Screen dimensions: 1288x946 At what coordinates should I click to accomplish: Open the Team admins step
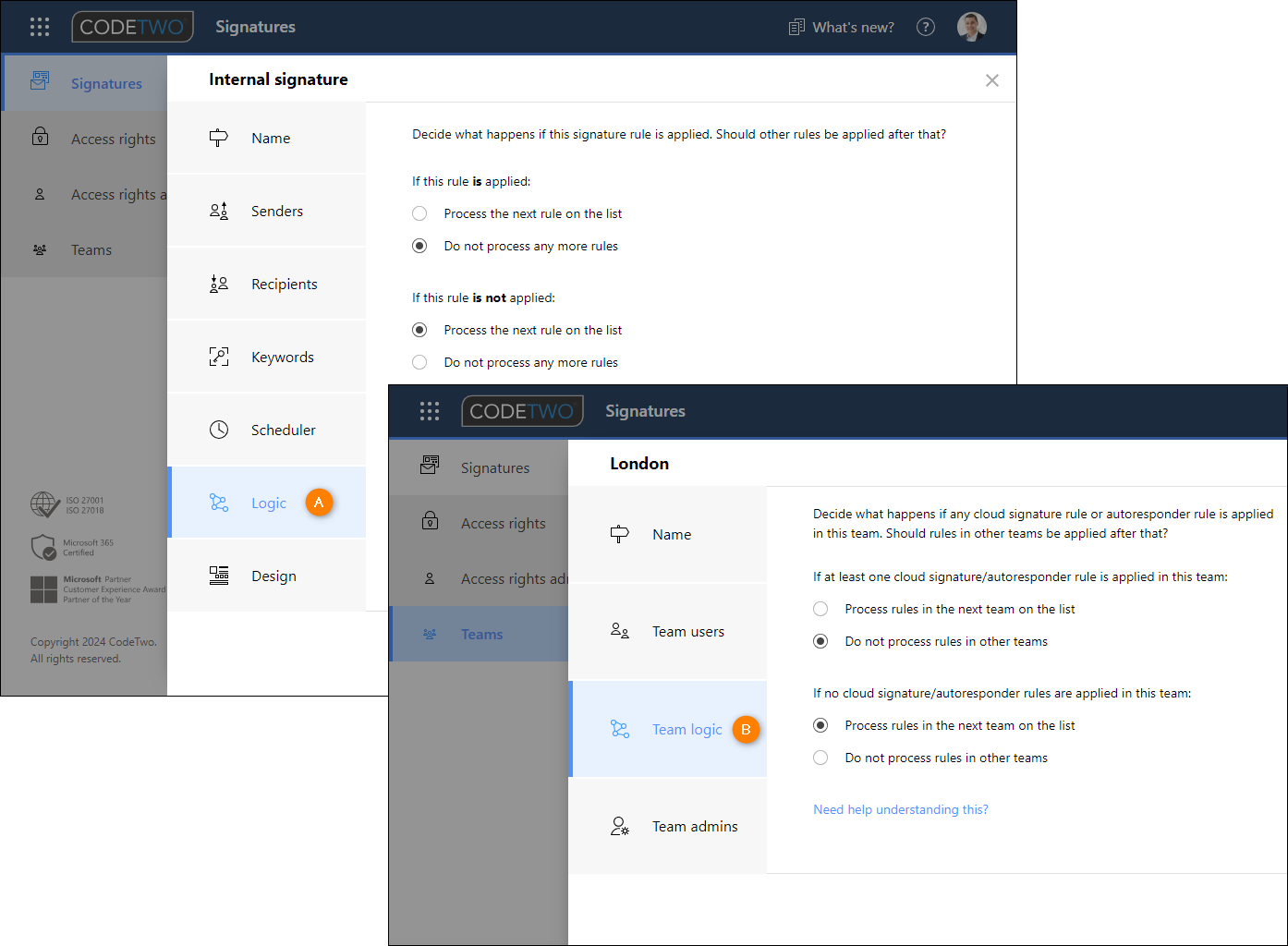coord(668,826)
